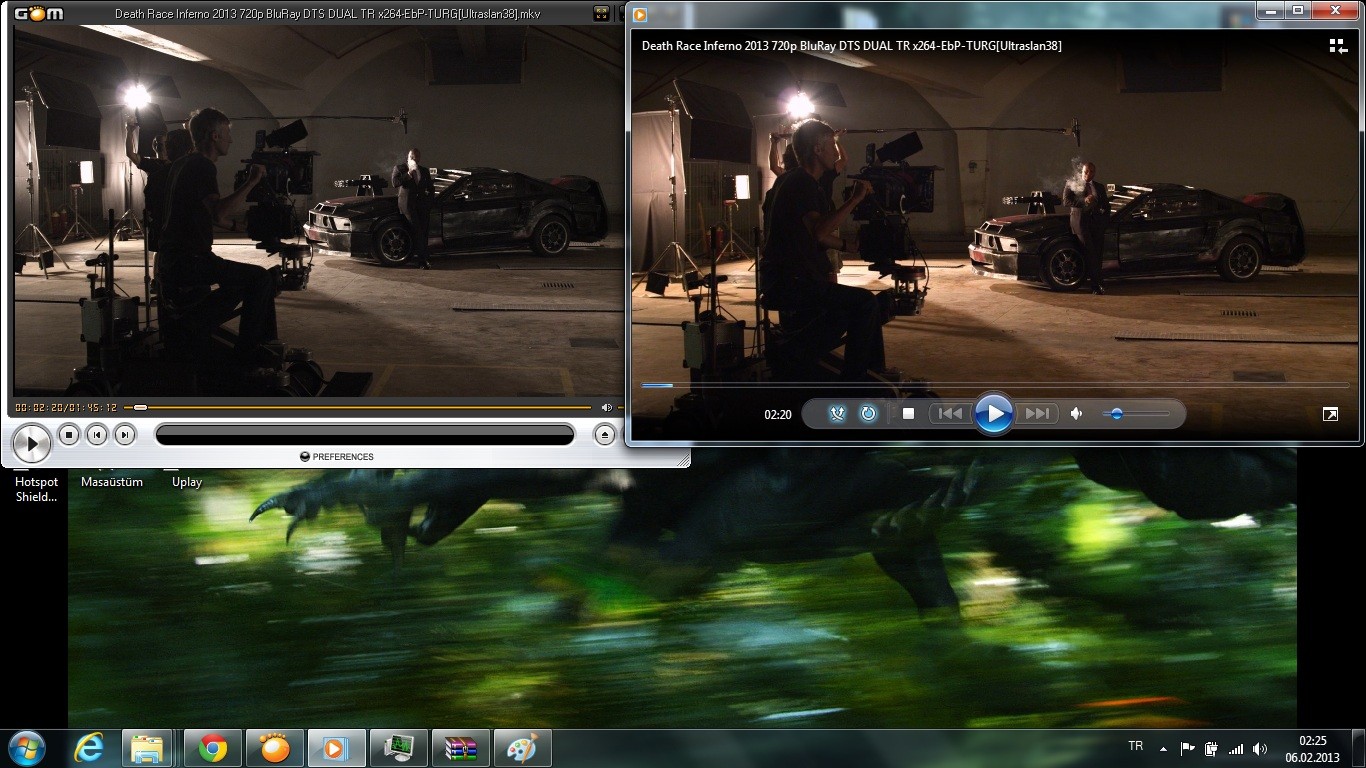Viewport: 1366px width, 768px height.
Task: Click the eject/open file button in GOM Player
Action: click(x=604, y=434)
